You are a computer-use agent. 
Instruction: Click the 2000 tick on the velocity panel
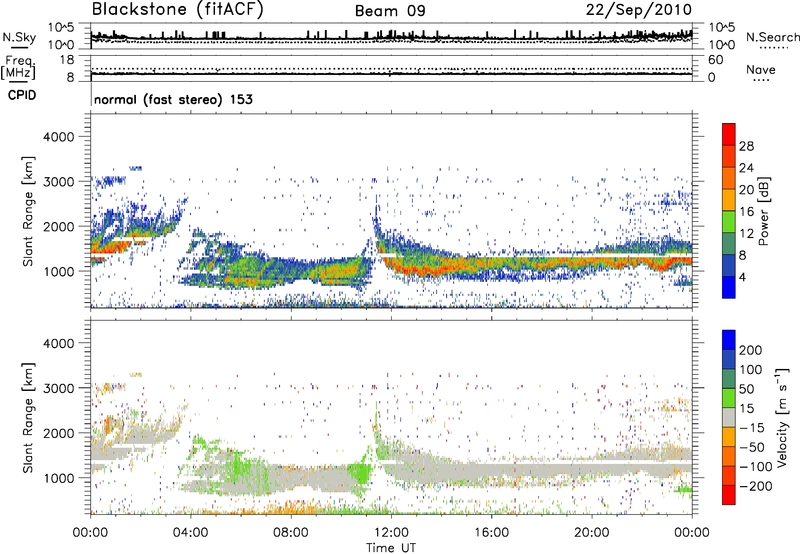point(58,433)
